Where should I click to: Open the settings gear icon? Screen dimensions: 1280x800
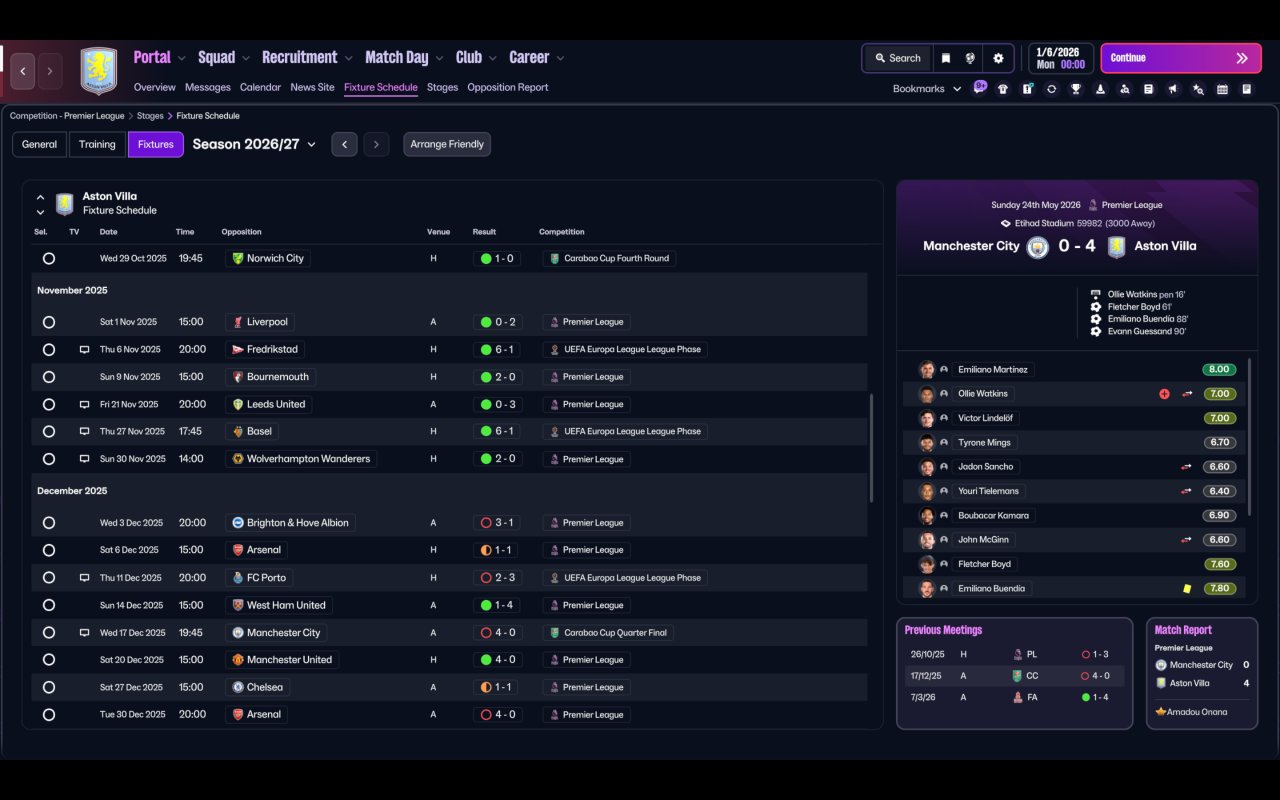(x=998, y=58)
